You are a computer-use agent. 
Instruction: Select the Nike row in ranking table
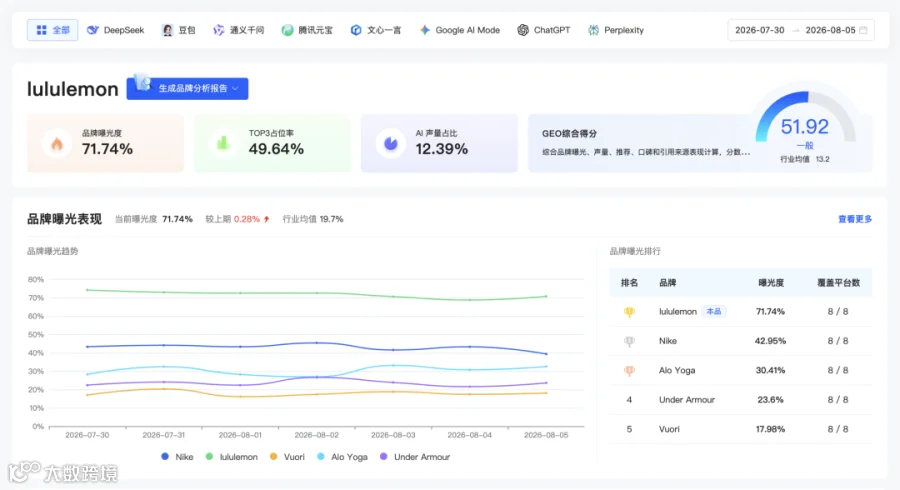[740, 341]
